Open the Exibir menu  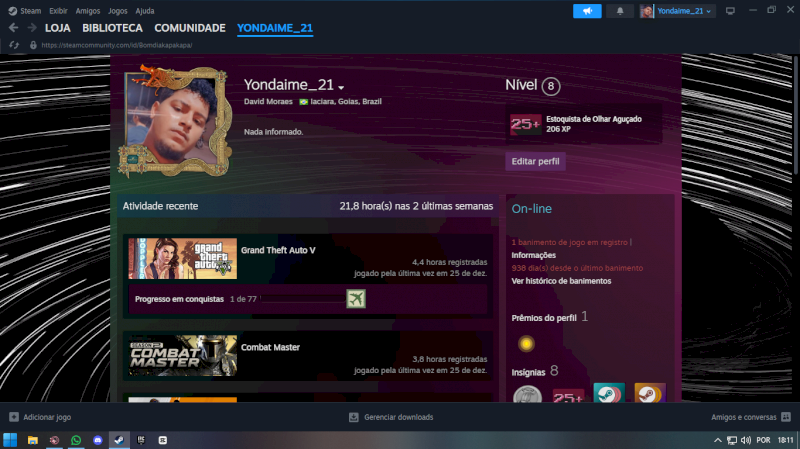(x=58, y=11)
